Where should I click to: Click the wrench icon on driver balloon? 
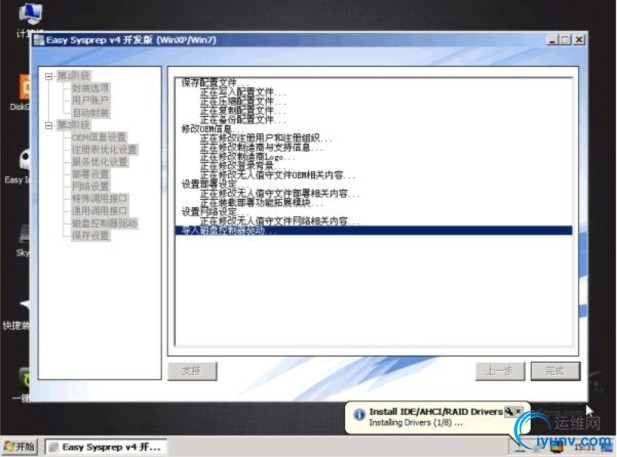509,411
